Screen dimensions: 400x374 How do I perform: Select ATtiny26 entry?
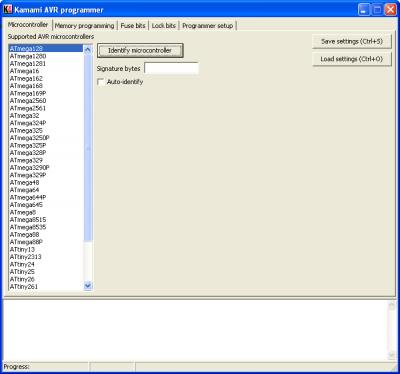(x=46, y=279)
